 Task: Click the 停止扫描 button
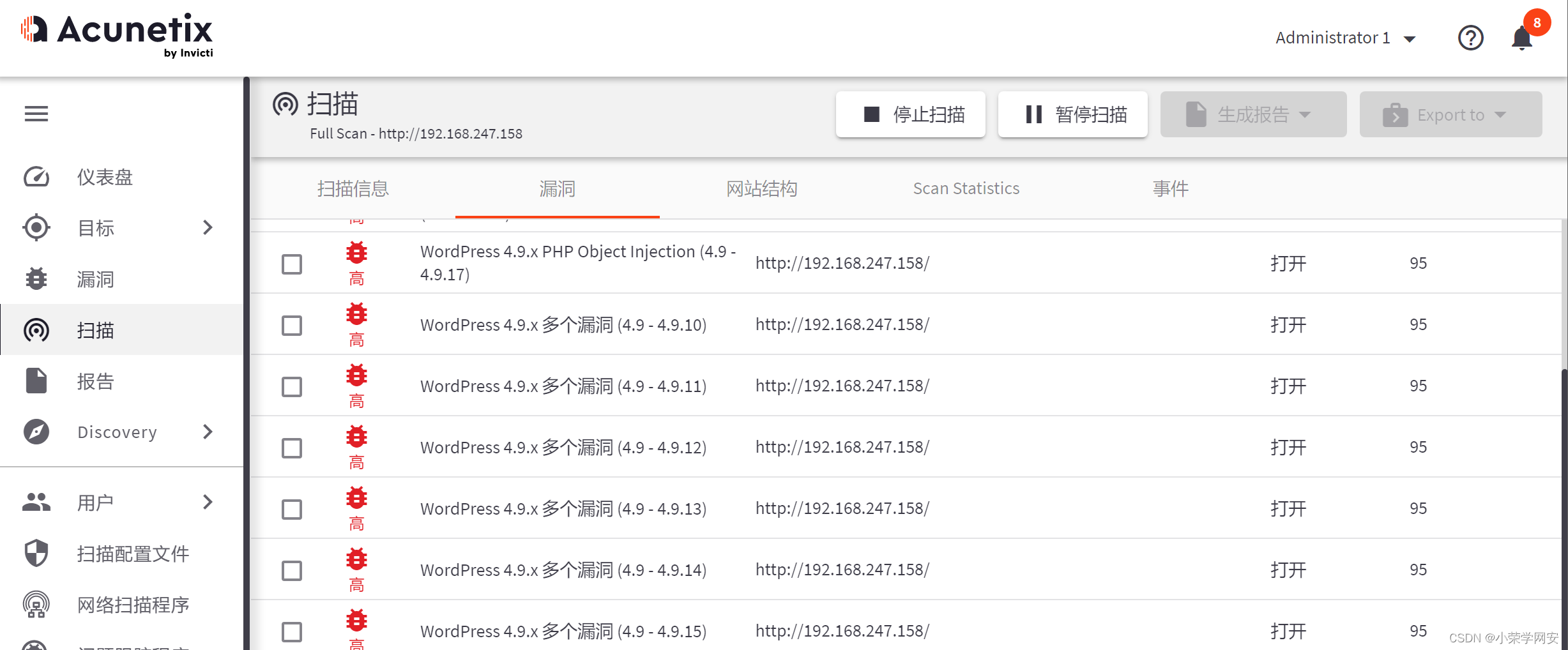[910, 114]
